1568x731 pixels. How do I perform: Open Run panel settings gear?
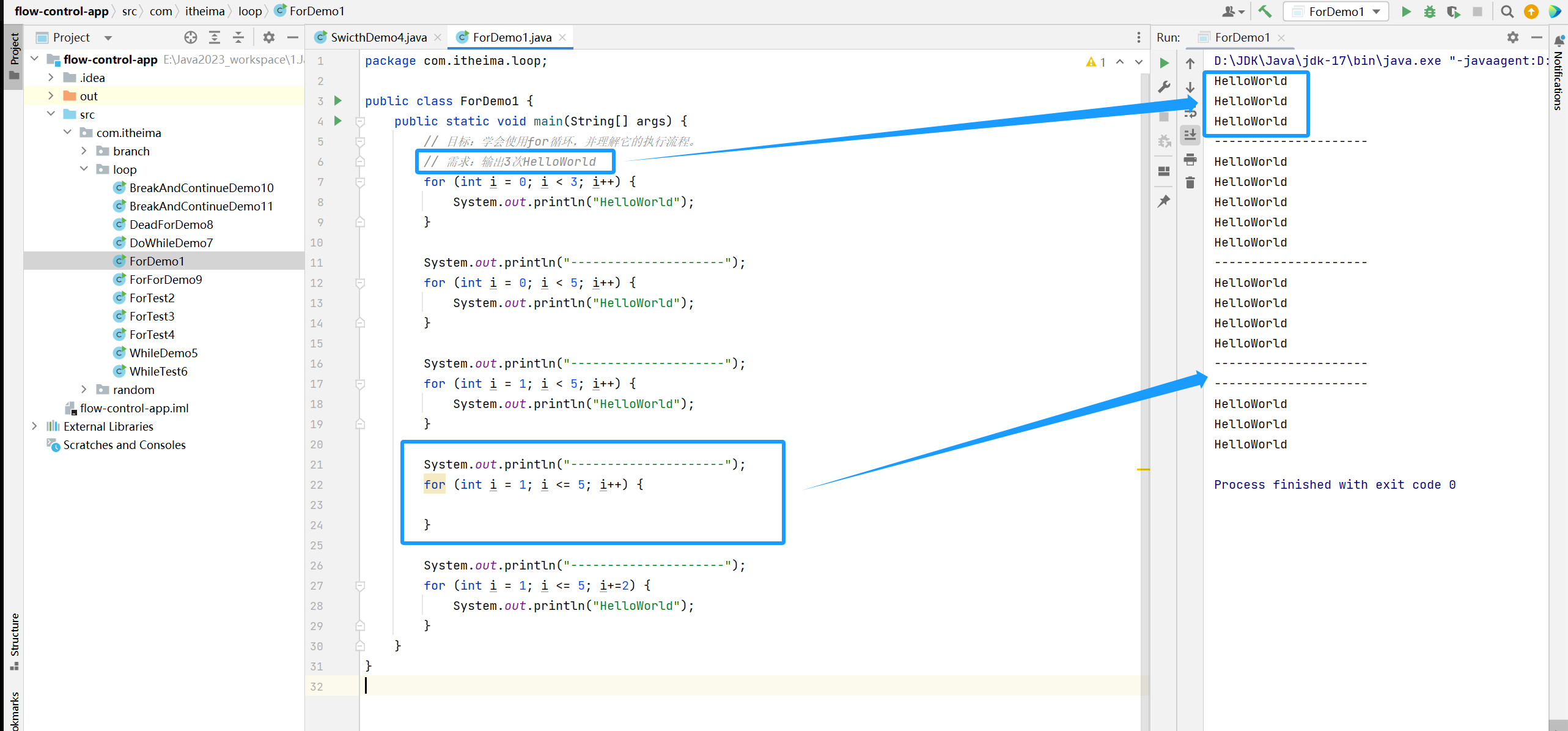[1512, 37]
